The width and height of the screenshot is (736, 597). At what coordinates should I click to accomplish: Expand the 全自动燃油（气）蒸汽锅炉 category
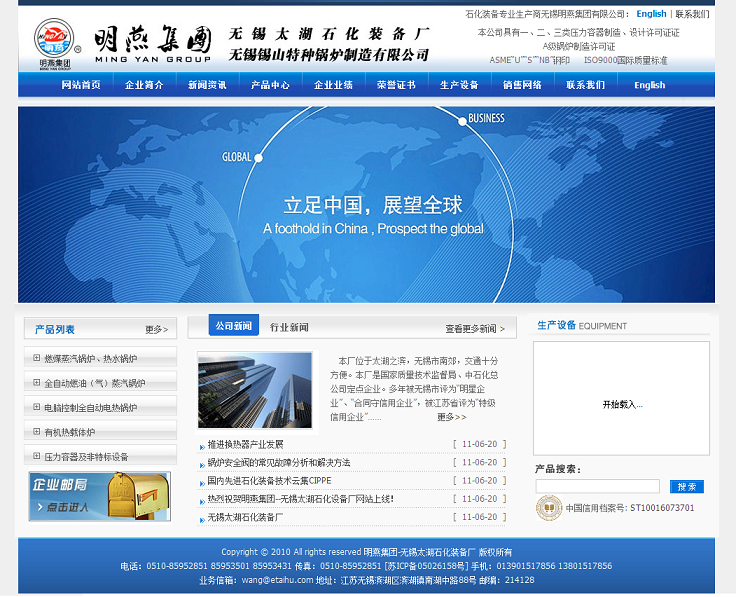tap(37, 383)
